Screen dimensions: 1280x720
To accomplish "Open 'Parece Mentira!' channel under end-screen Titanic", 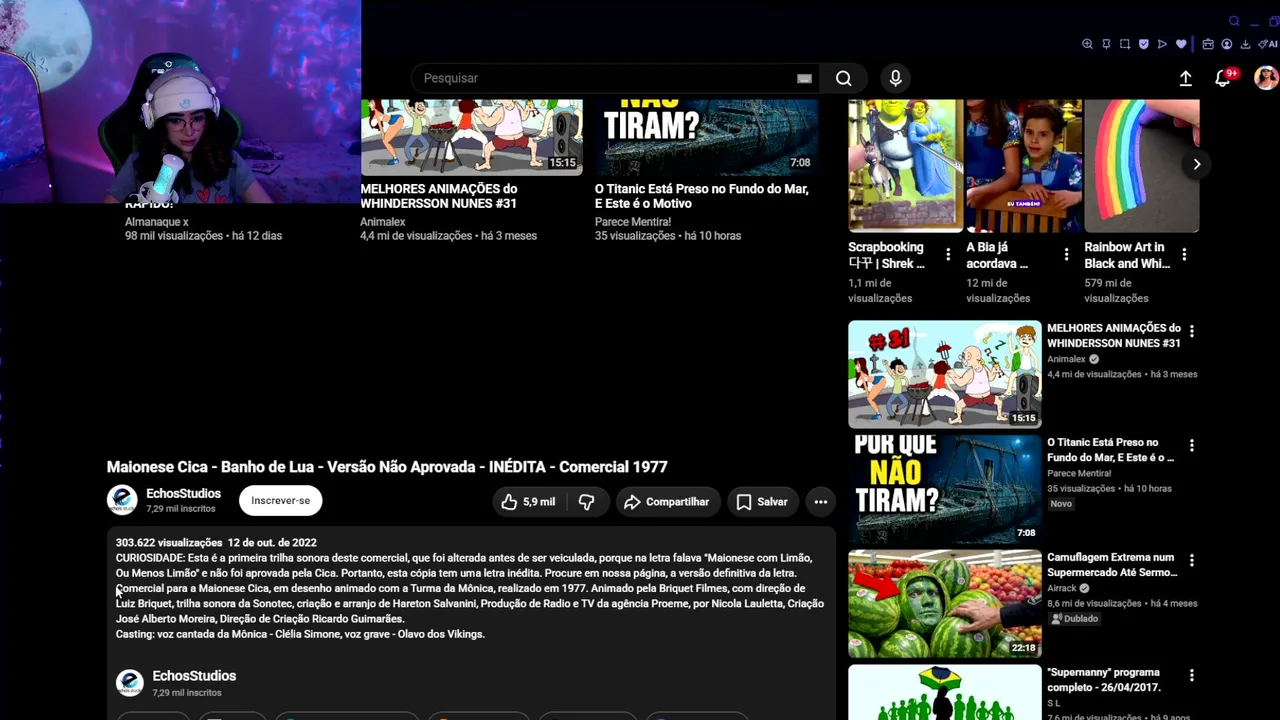I will 633,222.
